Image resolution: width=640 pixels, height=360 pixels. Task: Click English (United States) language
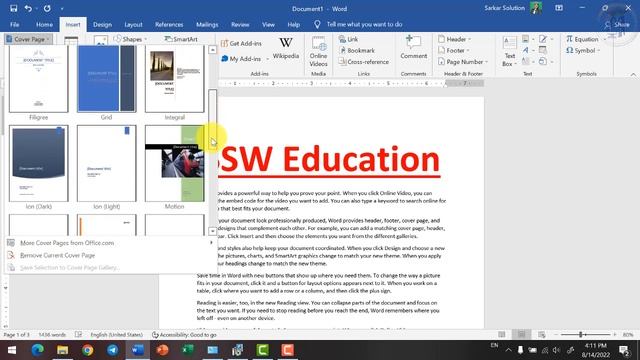tap(117, 335)
